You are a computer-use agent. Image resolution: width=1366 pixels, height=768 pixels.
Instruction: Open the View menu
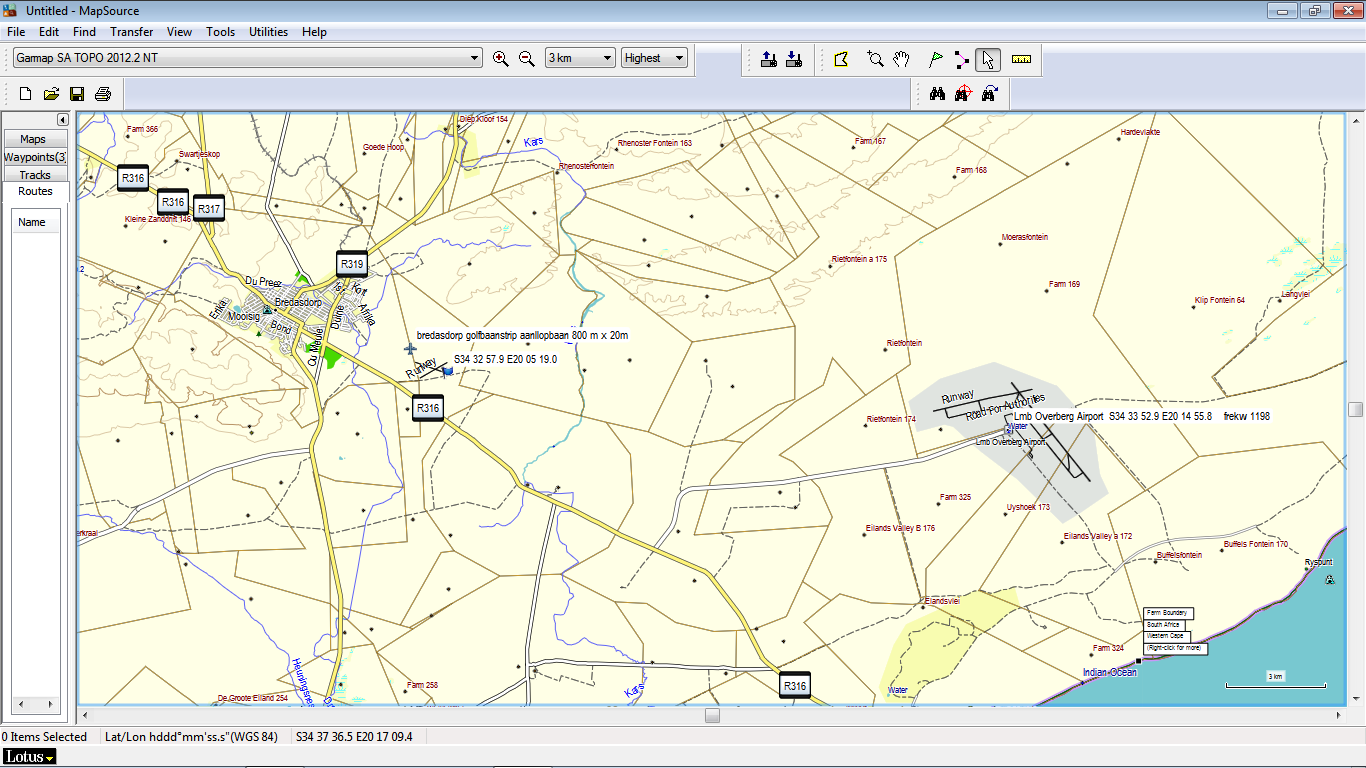(180, 32)
